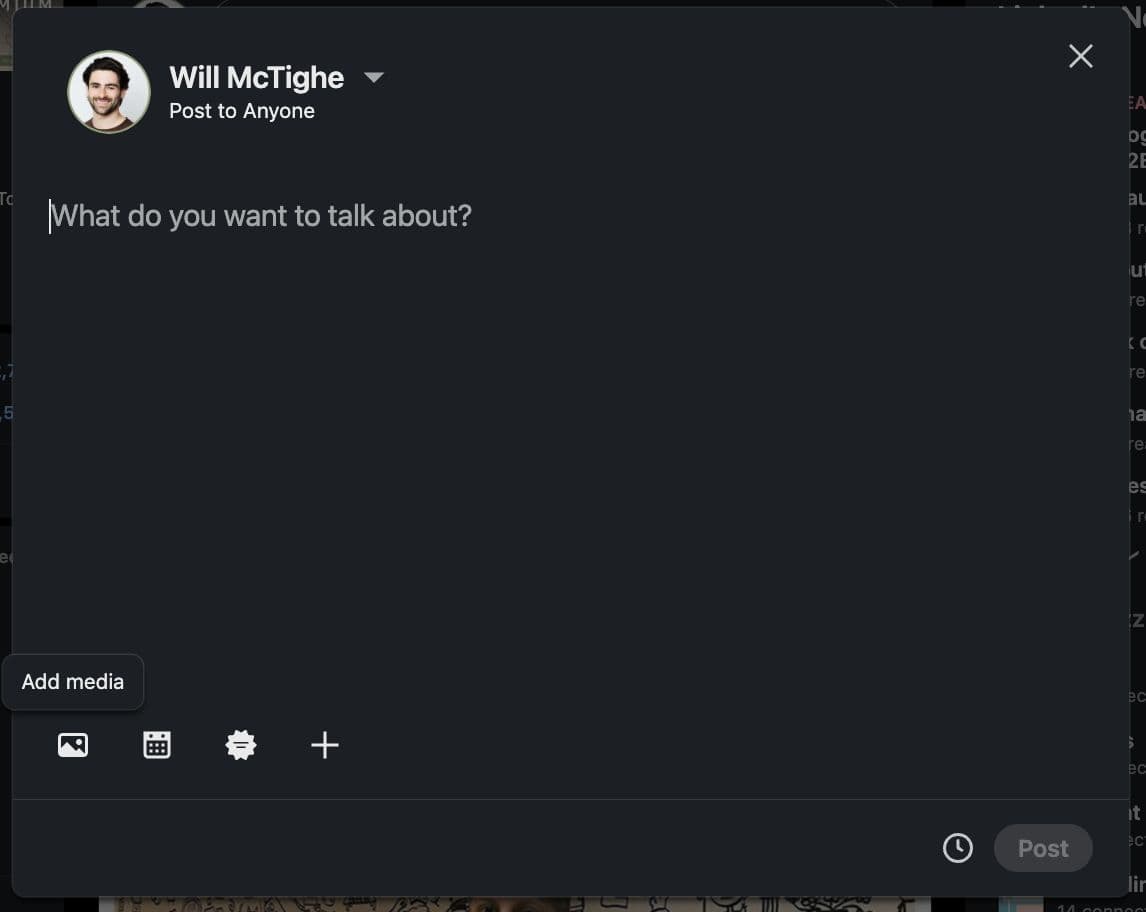Open the Schedule post clock icon

(957, 848)
